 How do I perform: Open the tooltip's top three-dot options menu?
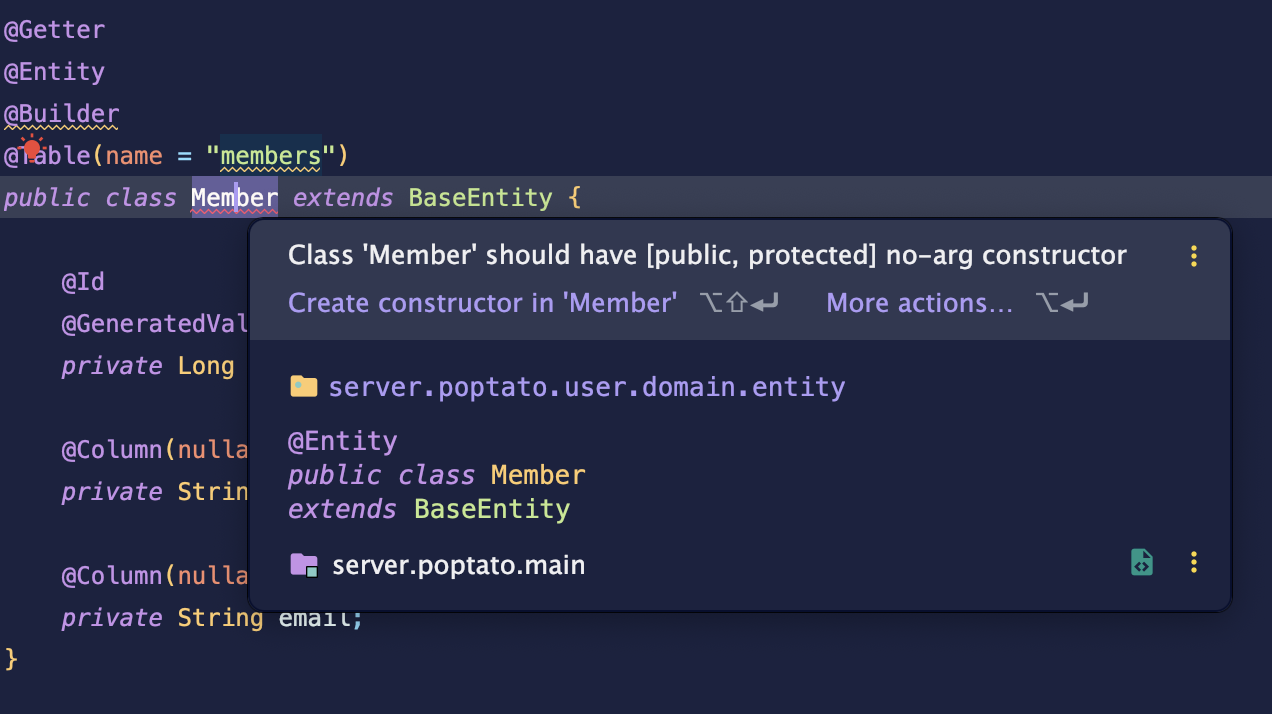[x=1193, y=256]
